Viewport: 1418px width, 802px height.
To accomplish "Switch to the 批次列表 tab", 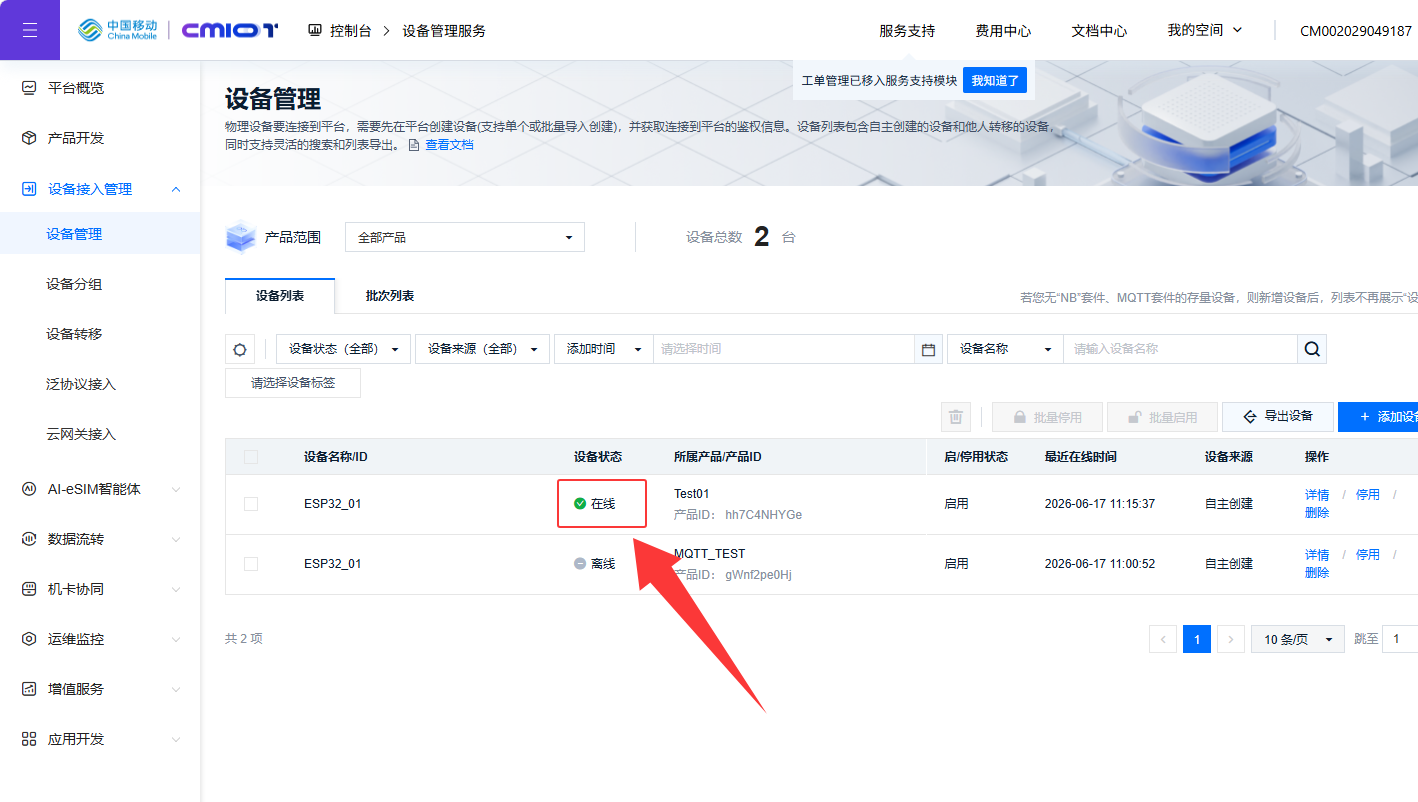I will (x=390, y=296).
